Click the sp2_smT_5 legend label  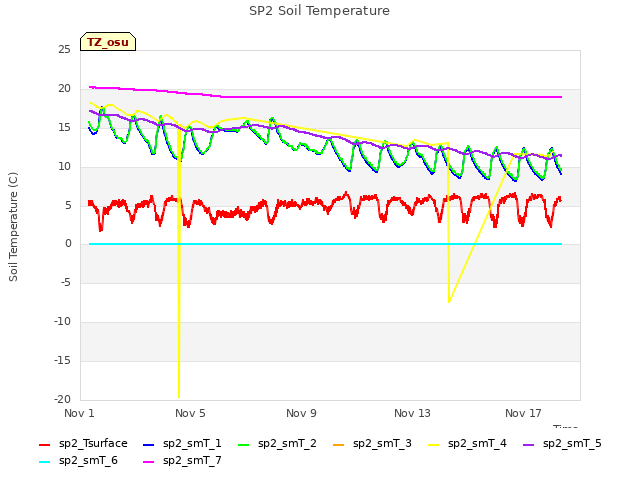tap(572, 443)
